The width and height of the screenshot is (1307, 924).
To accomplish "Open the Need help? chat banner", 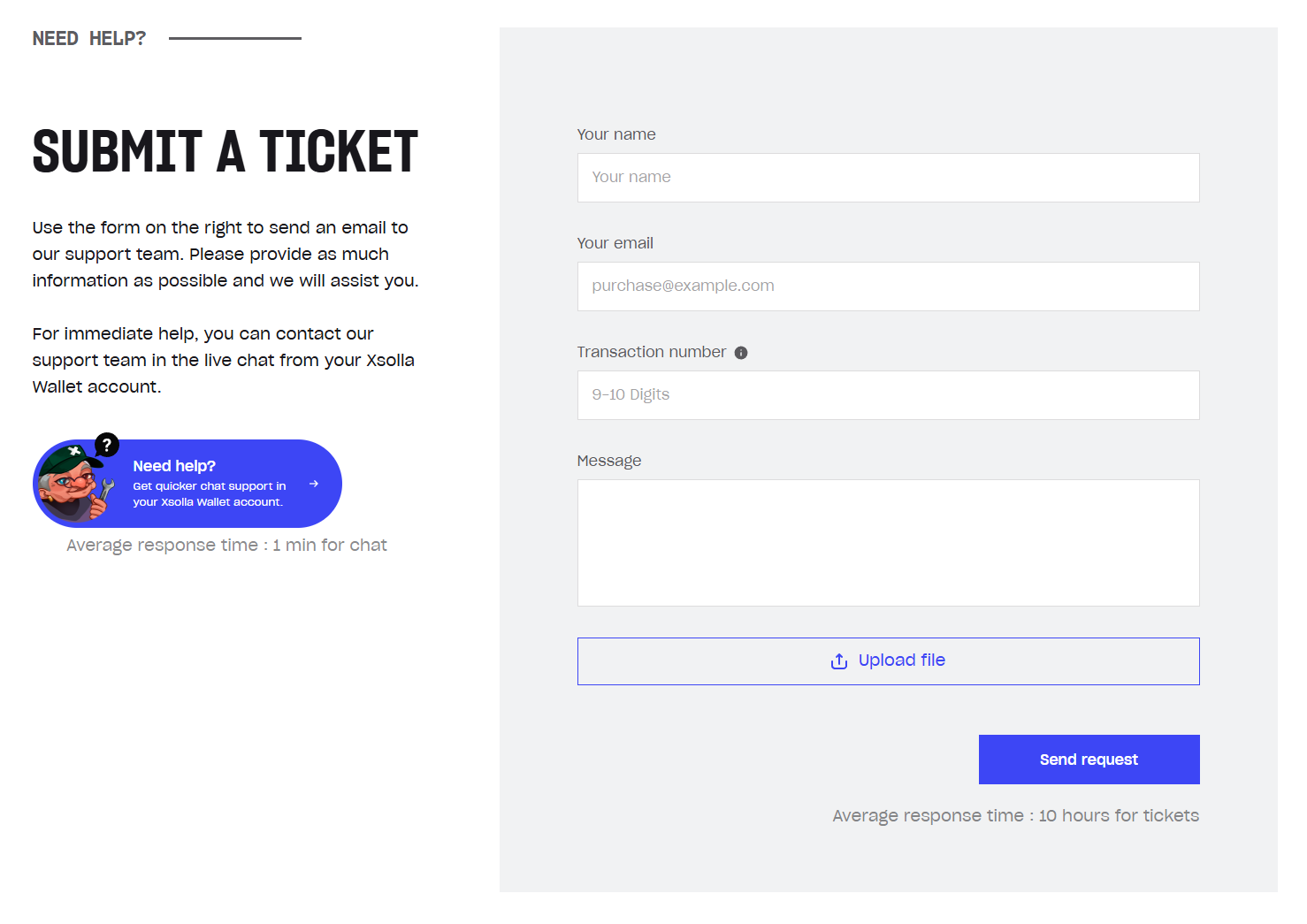I will [187, 484].
